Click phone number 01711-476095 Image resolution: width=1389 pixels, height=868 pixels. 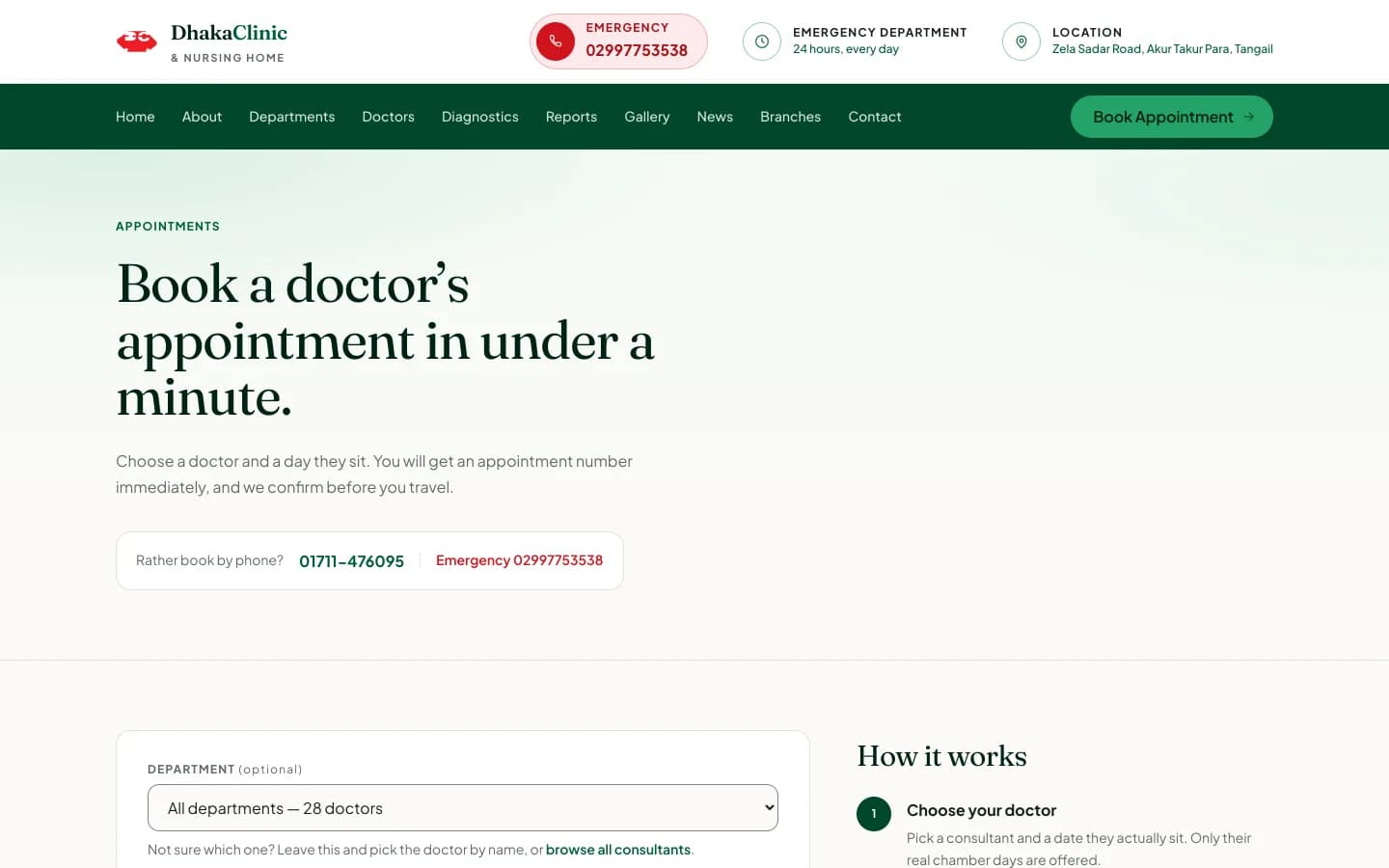351,561
